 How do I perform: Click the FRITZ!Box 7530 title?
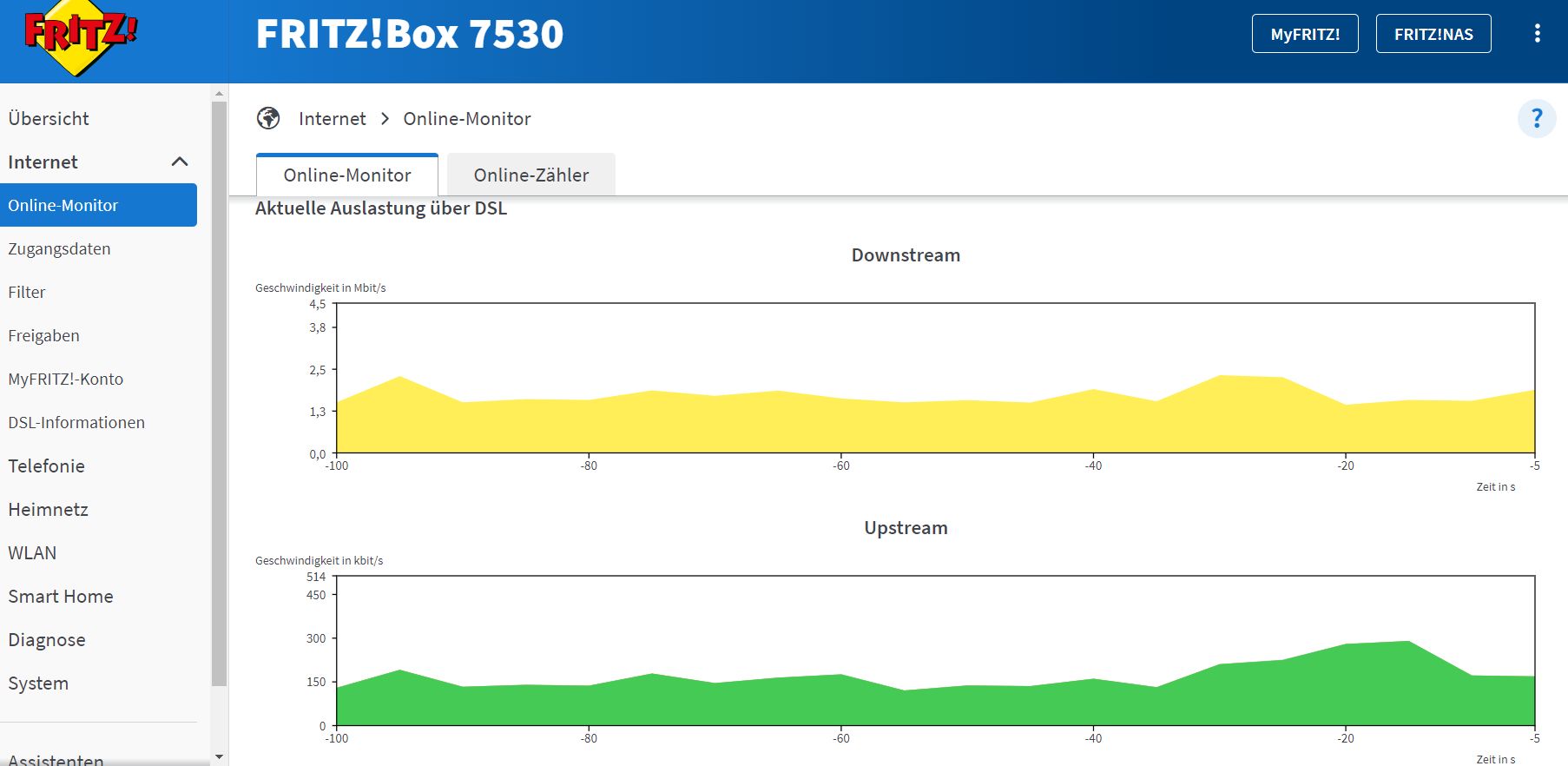pyautogui.click(x=410, y=34)
